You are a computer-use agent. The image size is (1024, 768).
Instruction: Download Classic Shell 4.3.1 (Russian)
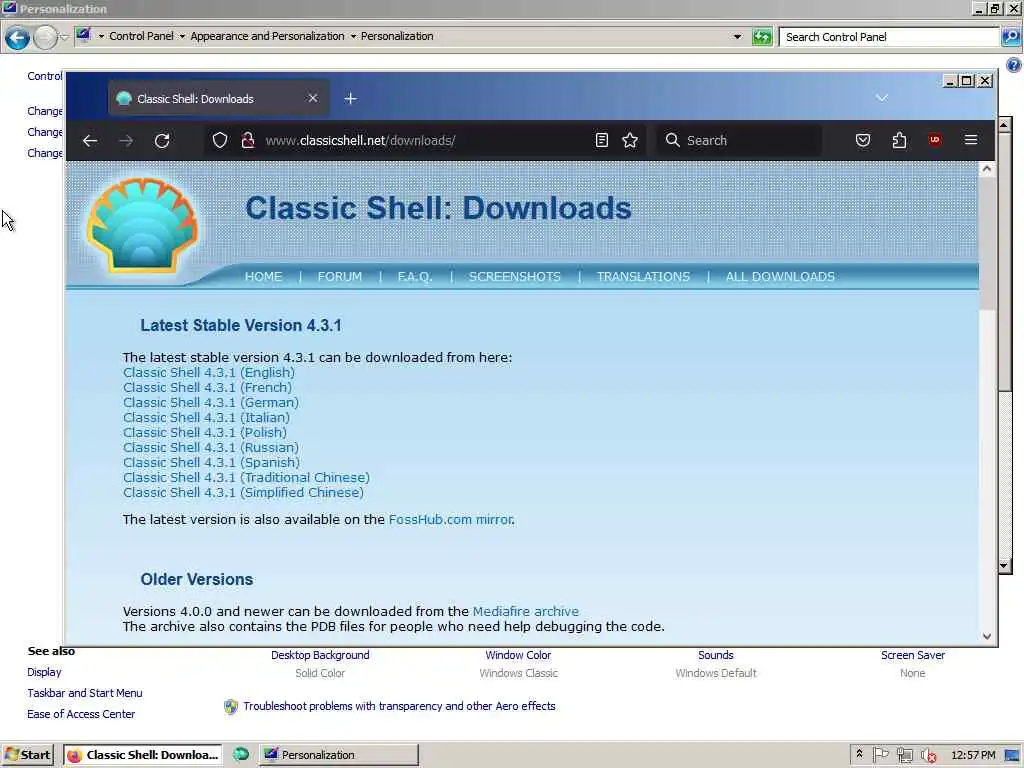(211, 447)
